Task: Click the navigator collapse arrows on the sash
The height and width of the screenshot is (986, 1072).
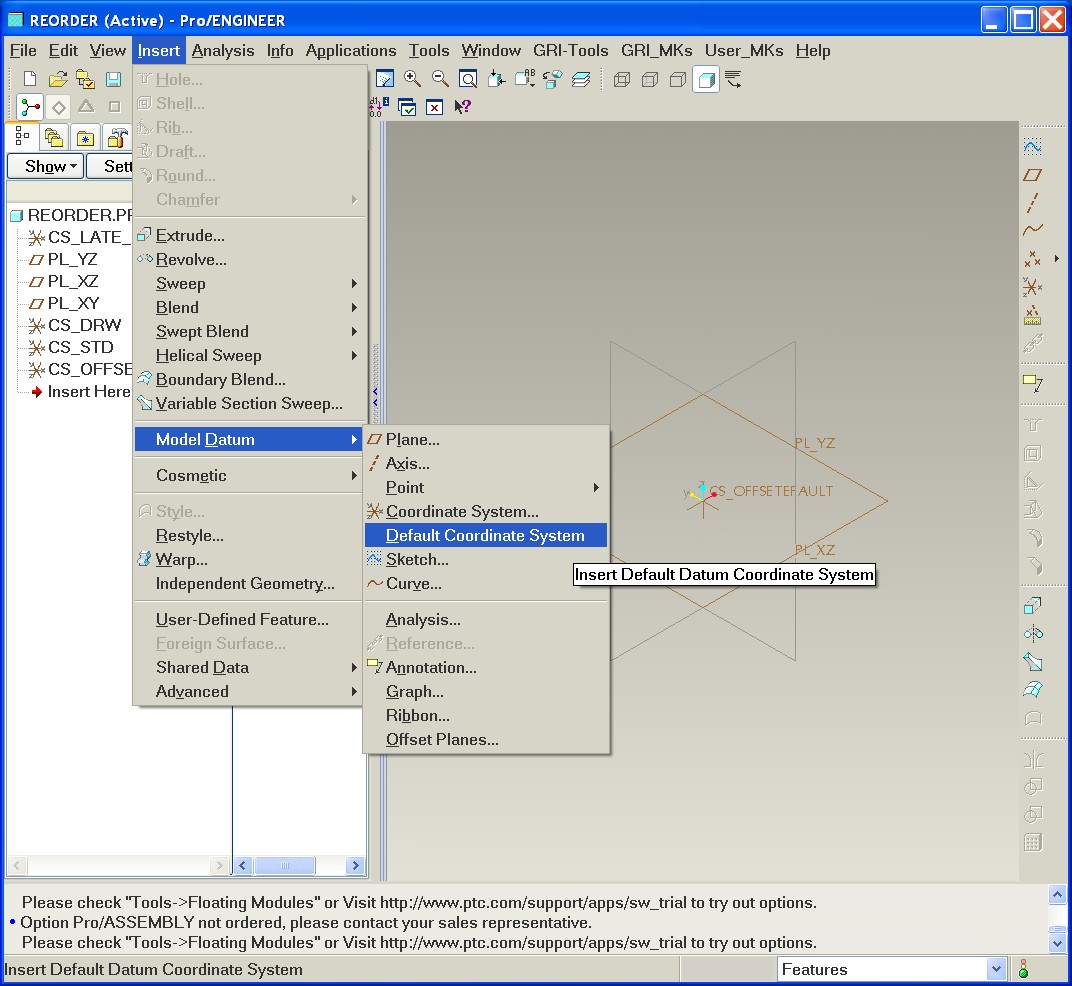Action: click(375, 397)
